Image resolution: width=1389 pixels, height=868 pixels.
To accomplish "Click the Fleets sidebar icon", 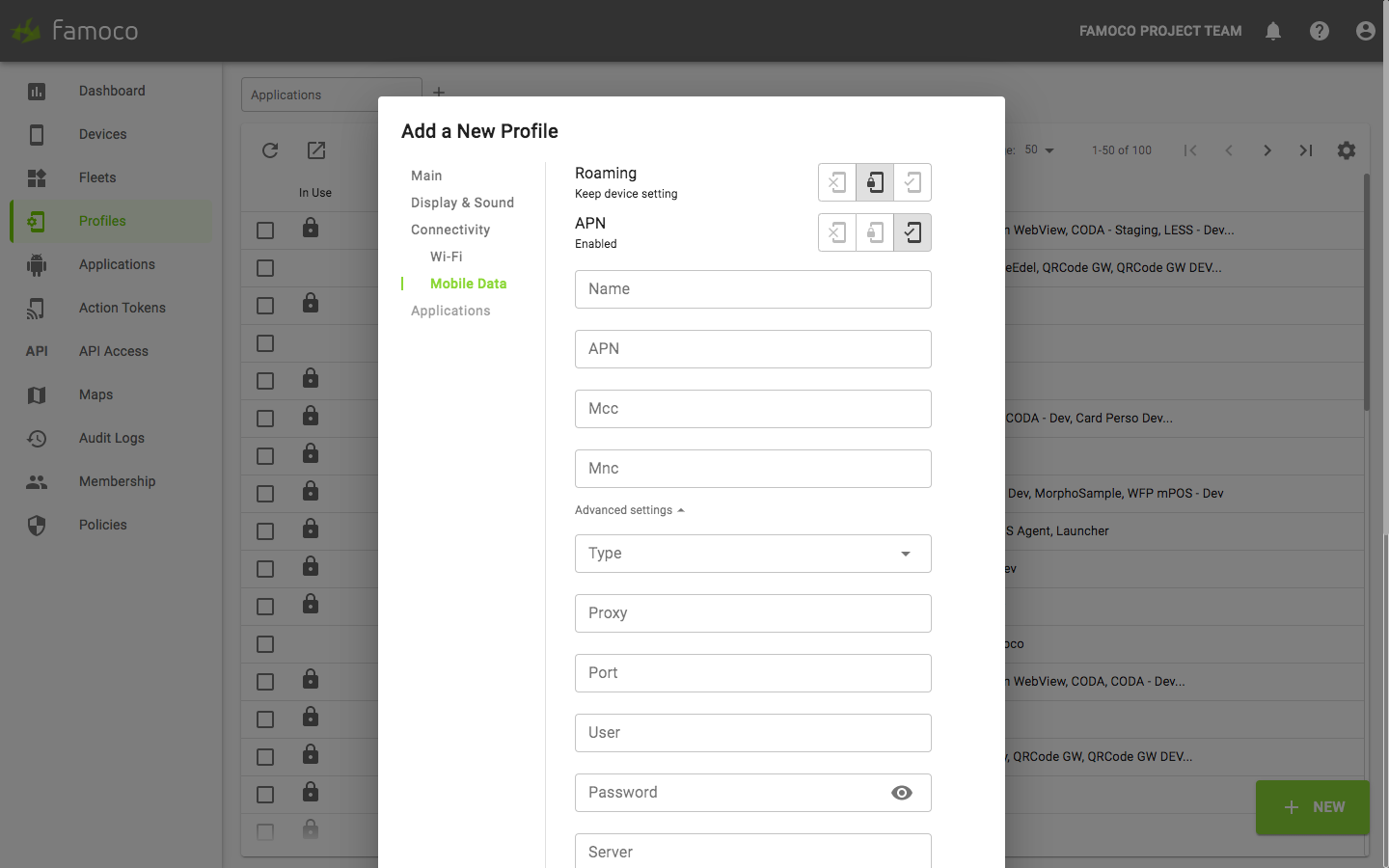I will coord(37,178).
